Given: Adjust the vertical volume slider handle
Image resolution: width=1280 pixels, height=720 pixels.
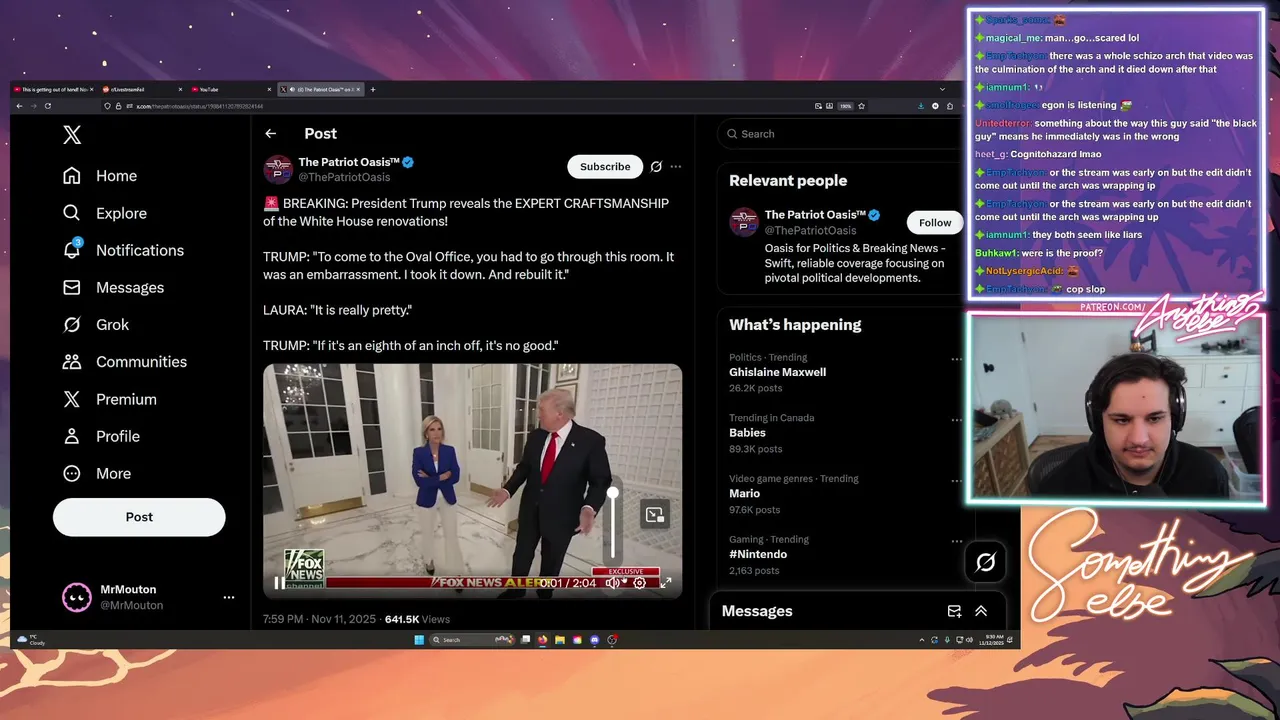Looking at the screenshot, I should click(613, 493).
